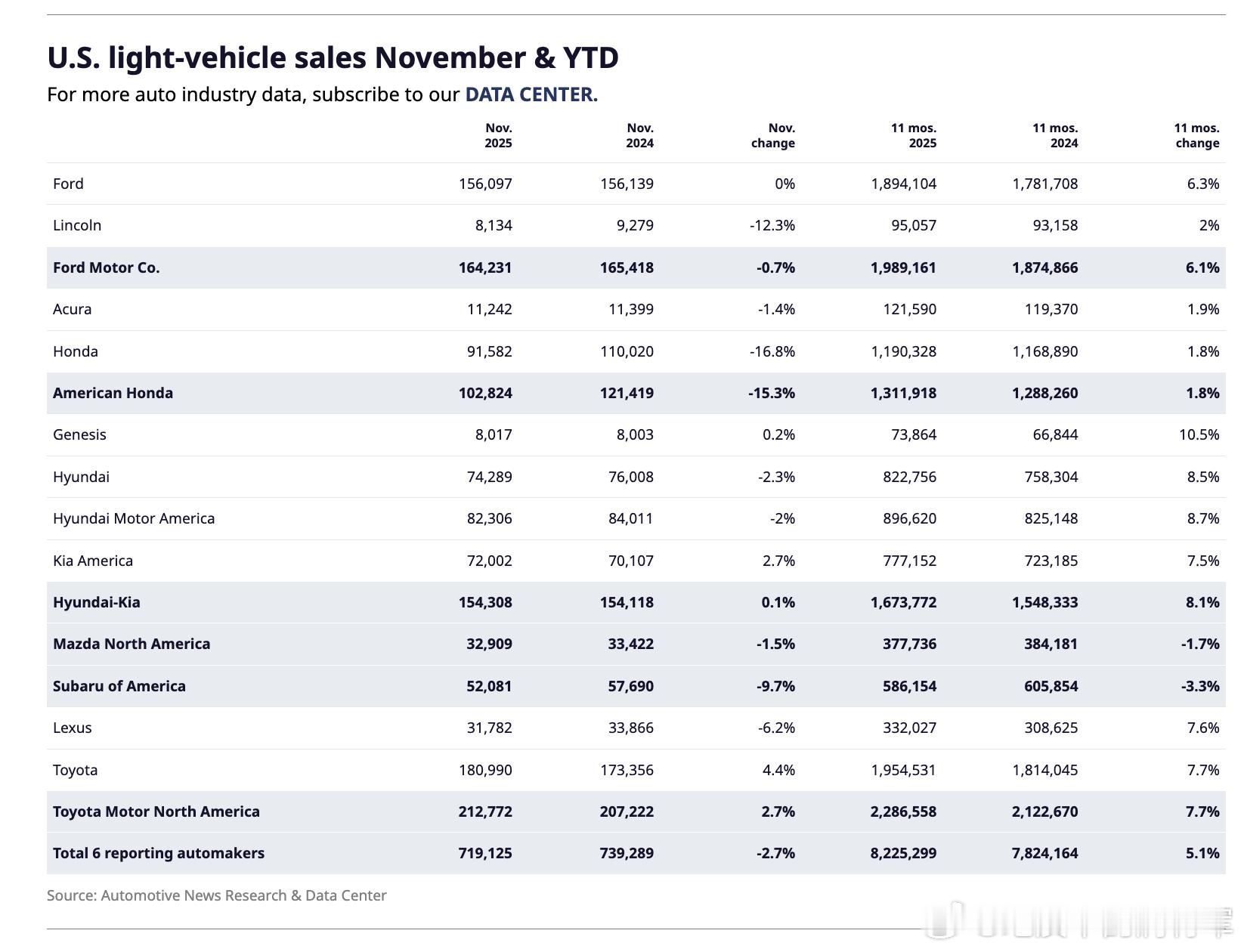The width and height of the screenshot is (1244, 952).
Task: Click the Nov. 2025 column header
Action: tap(498, 136)
